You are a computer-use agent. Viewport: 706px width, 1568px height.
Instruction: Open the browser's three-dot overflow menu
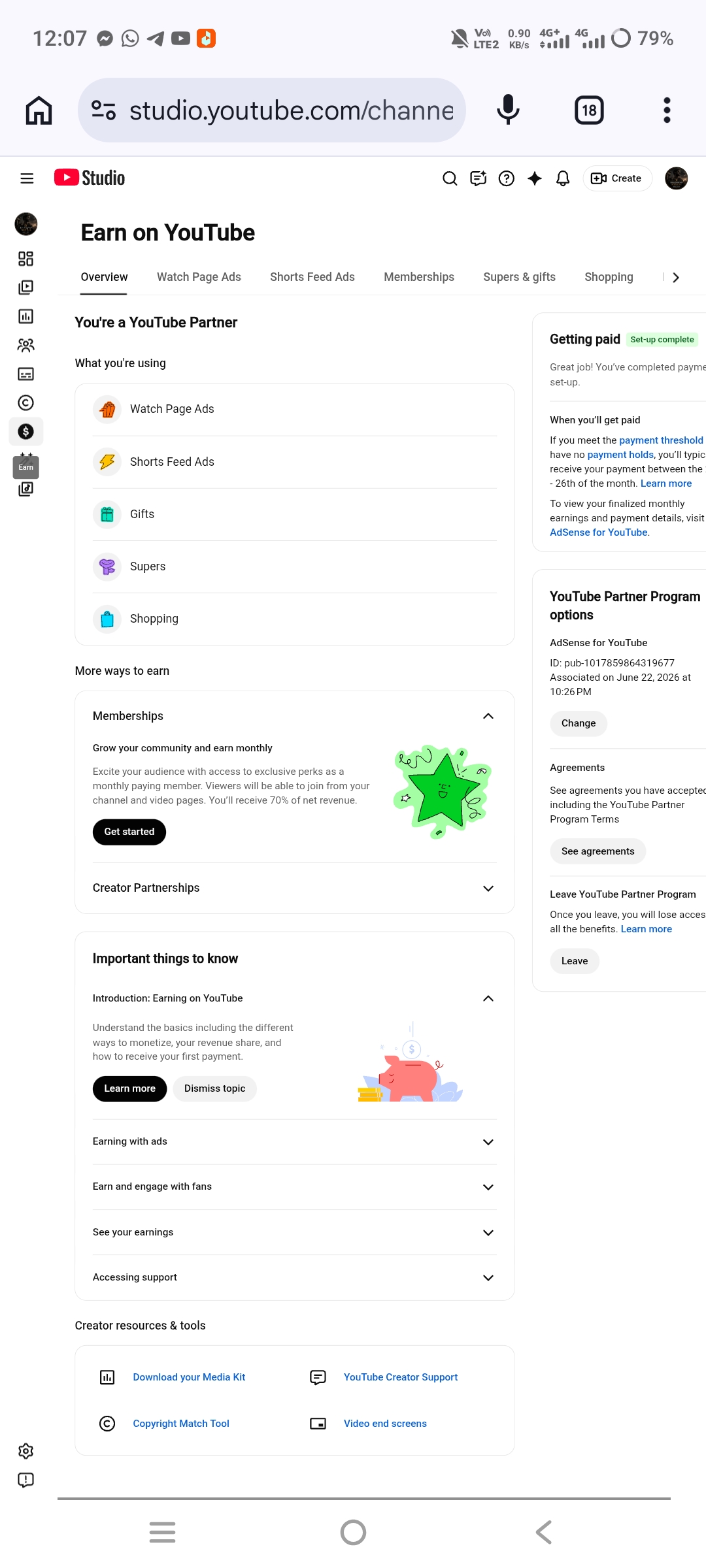[x=667, y=110]
